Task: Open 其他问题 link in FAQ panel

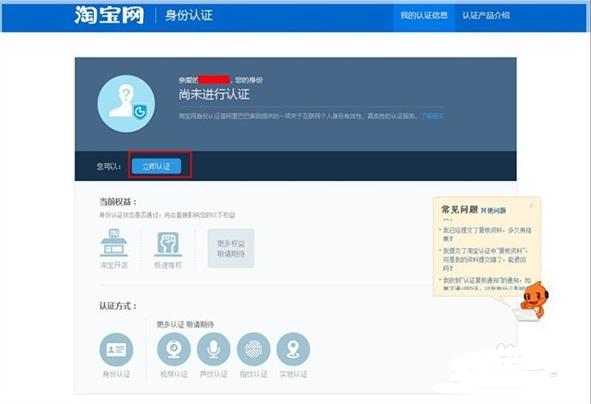Action: tap(493, 211)
